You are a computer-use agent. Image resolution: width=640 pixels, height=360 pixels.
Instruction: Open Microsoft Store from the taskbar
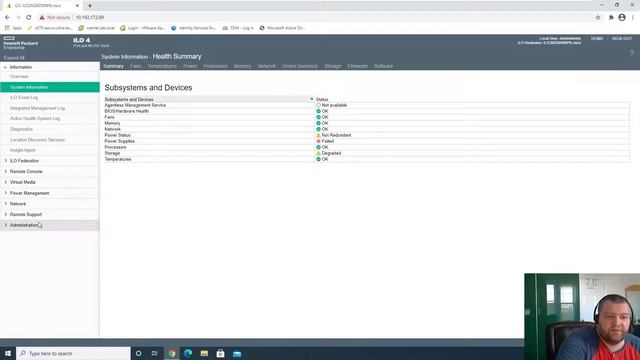click(220, 353)
